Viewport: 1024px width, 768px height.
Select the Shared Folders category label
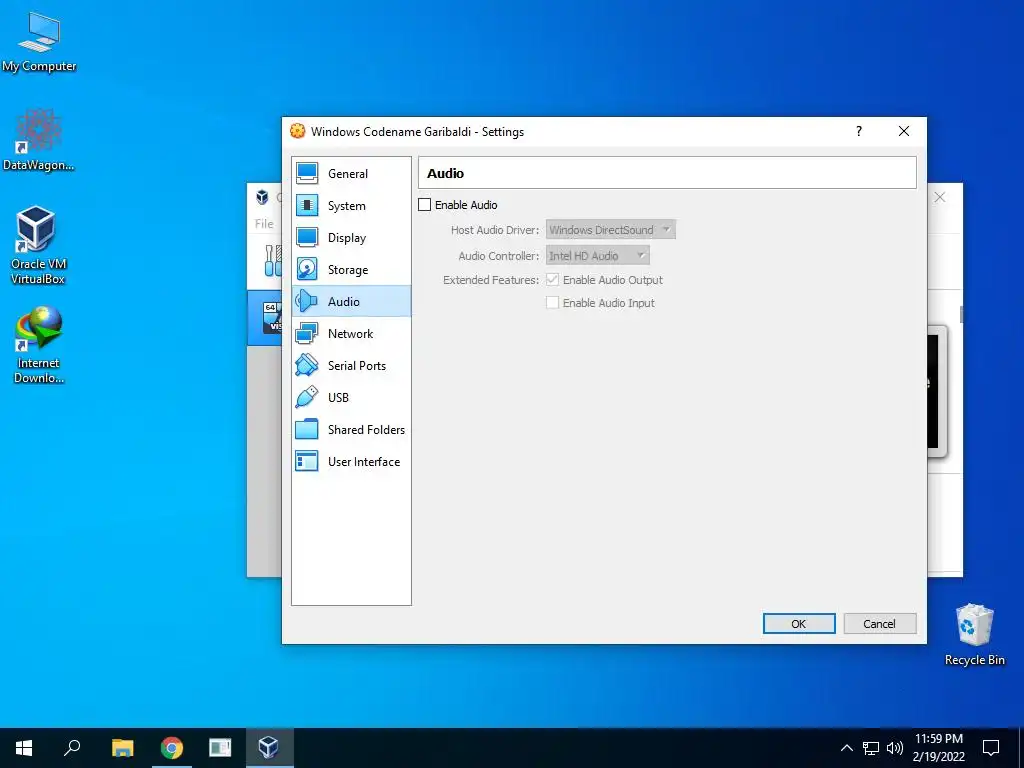click(366, 430)
